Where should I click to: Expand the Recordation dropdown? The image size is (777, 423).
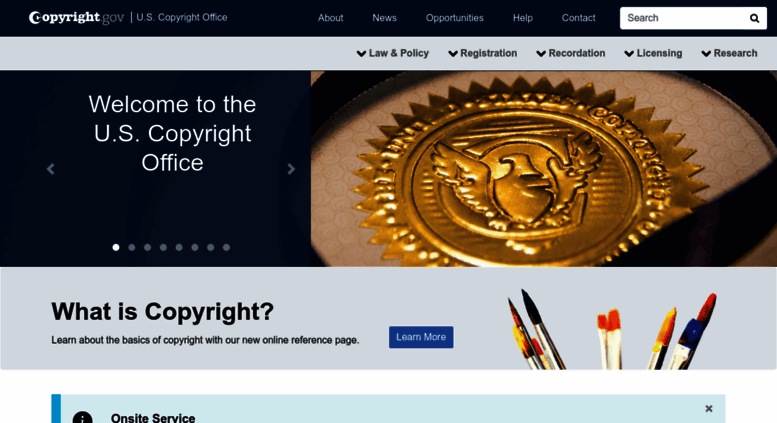coord(571,53)
